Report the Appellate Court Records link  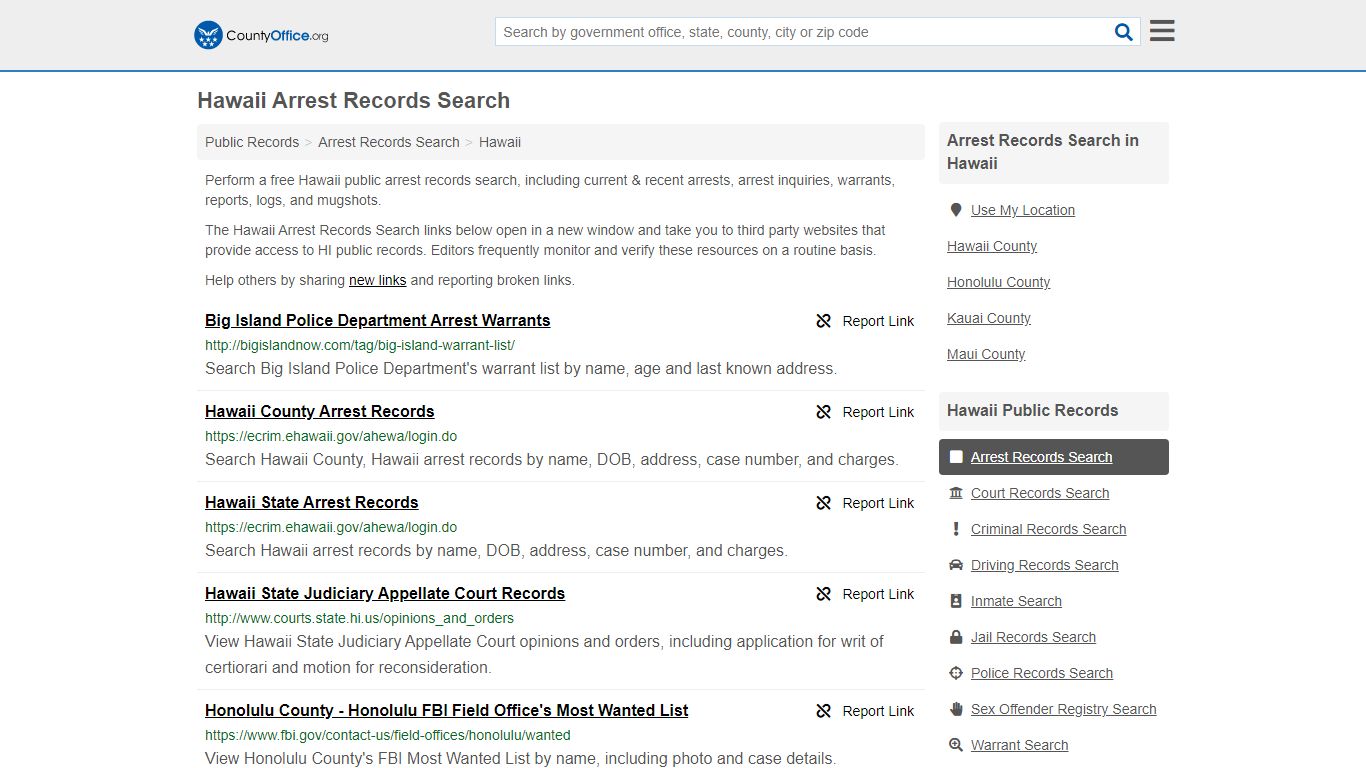coord(878,594)
